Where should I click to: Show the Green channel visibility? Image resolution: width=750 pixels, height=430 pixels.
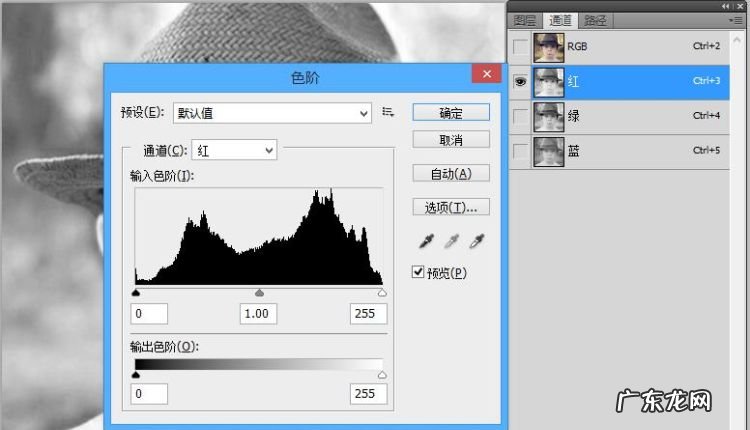click(x=519, y=118)
